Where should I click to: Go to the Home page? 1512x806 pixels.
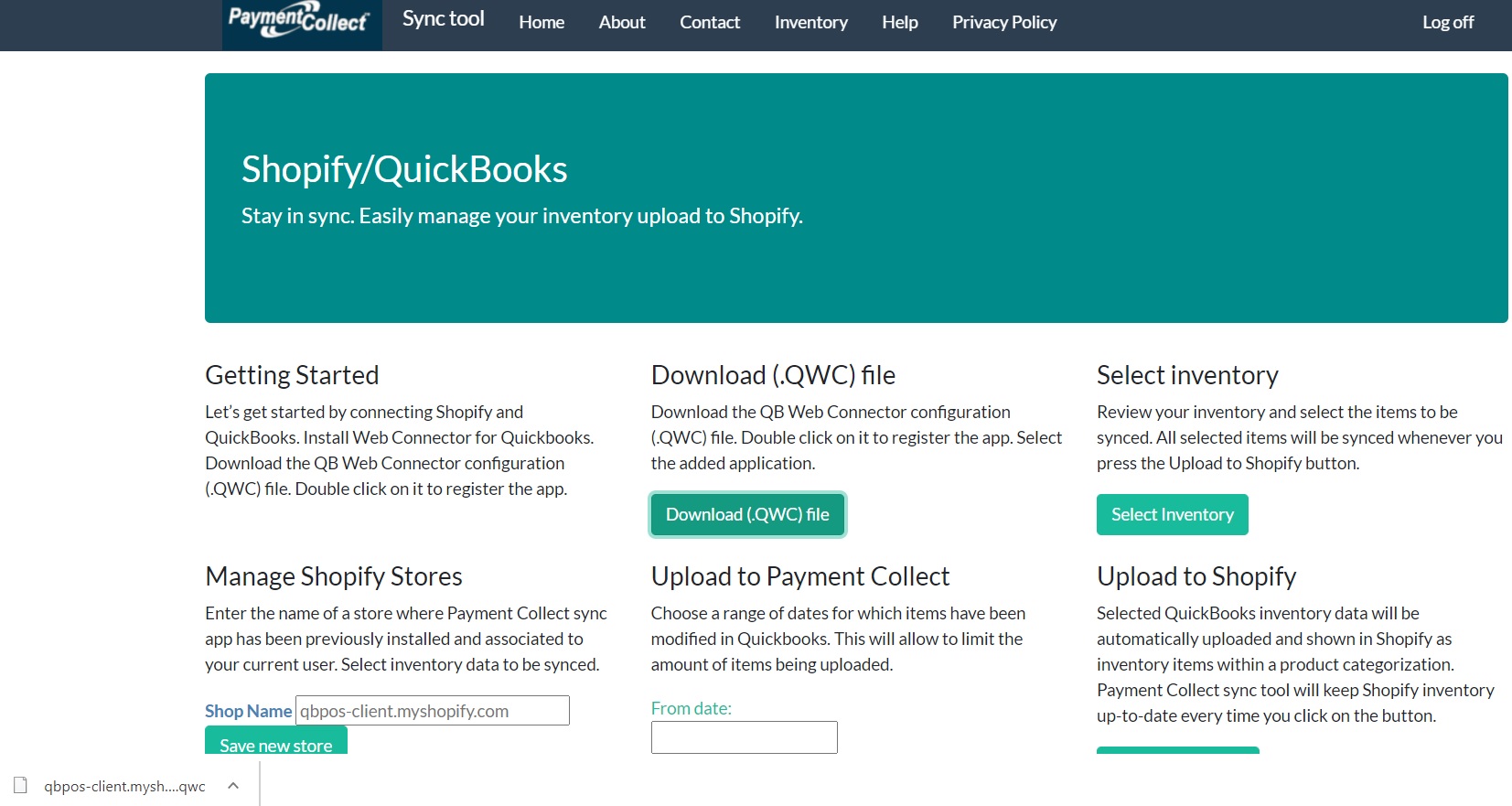click(x=542, y=22)
